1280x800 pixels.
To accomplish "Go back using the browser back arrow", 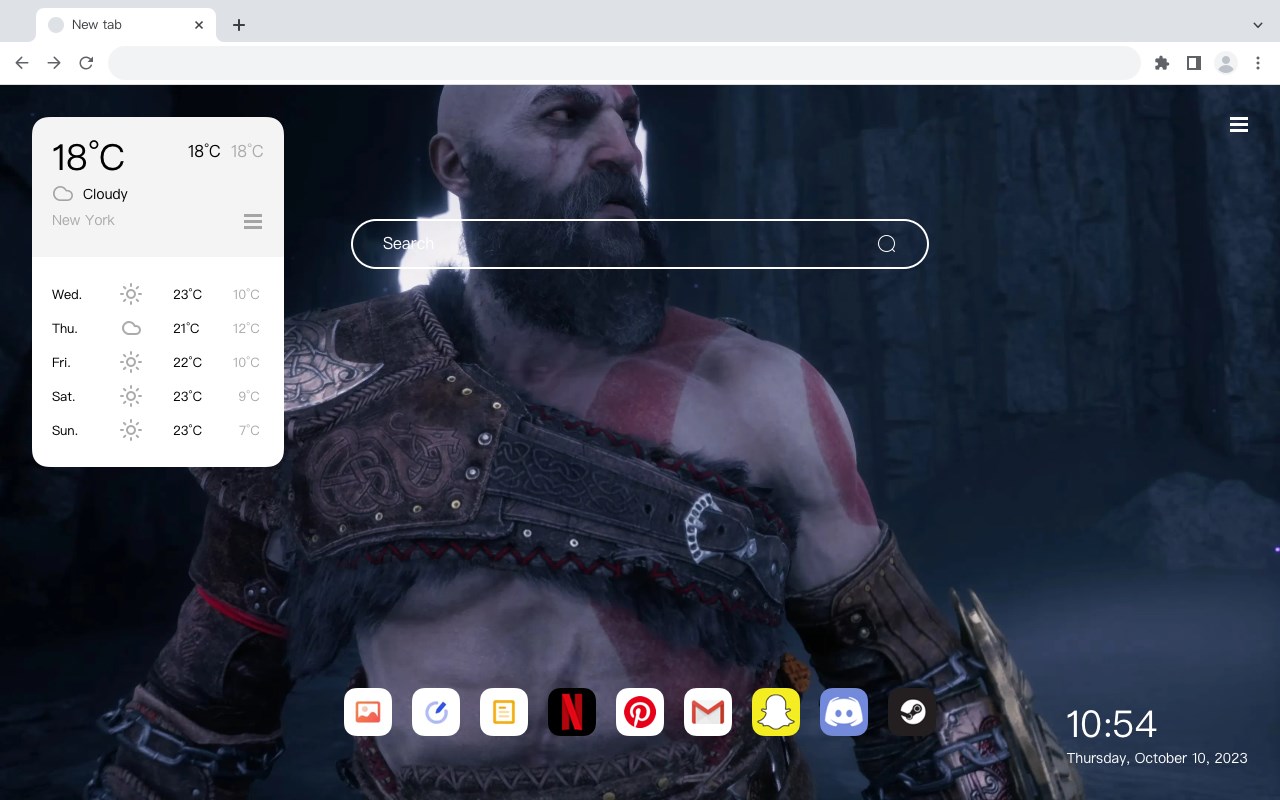I will point(22,63).
